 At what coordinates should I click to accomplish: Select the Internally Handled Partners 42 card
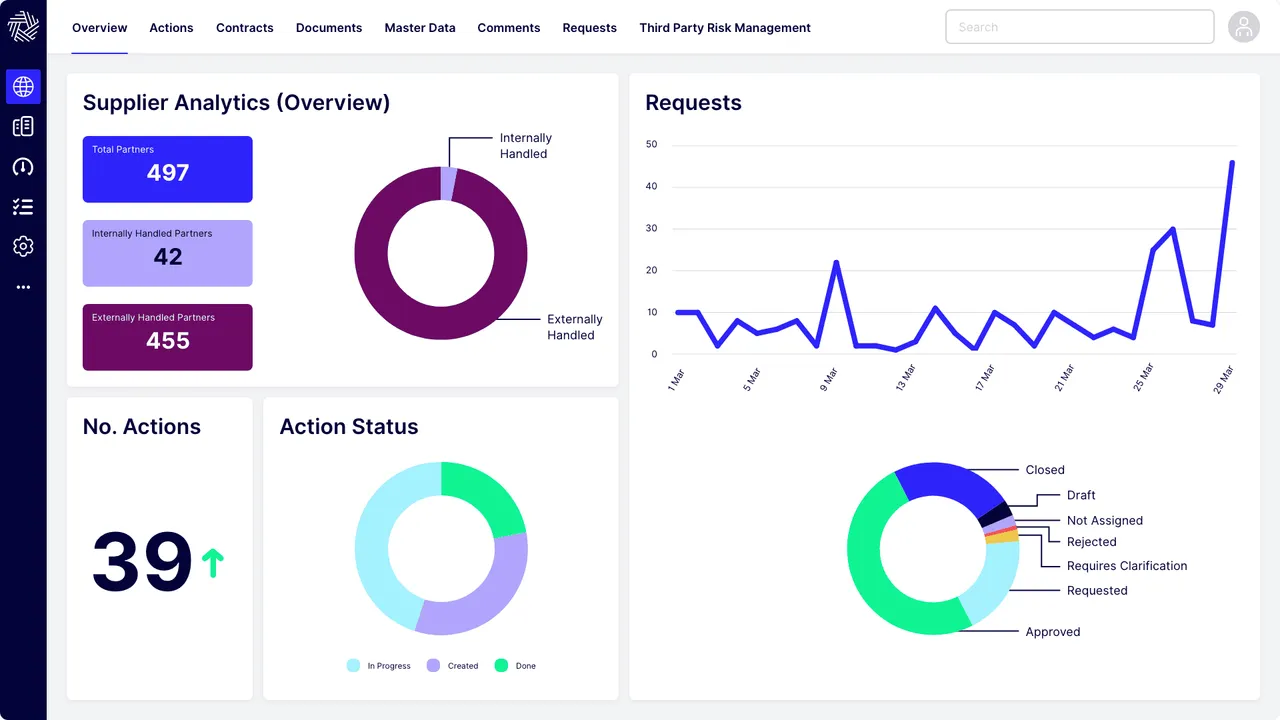point(168,253)
